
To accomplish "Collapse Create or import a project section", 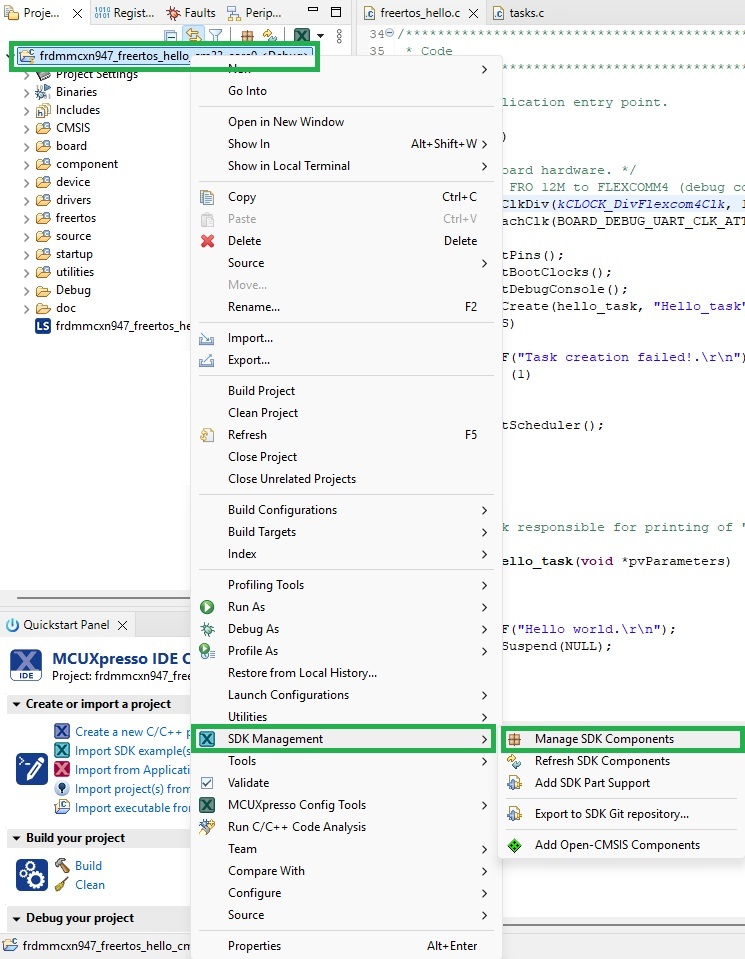I will click(x=17, y=705).
